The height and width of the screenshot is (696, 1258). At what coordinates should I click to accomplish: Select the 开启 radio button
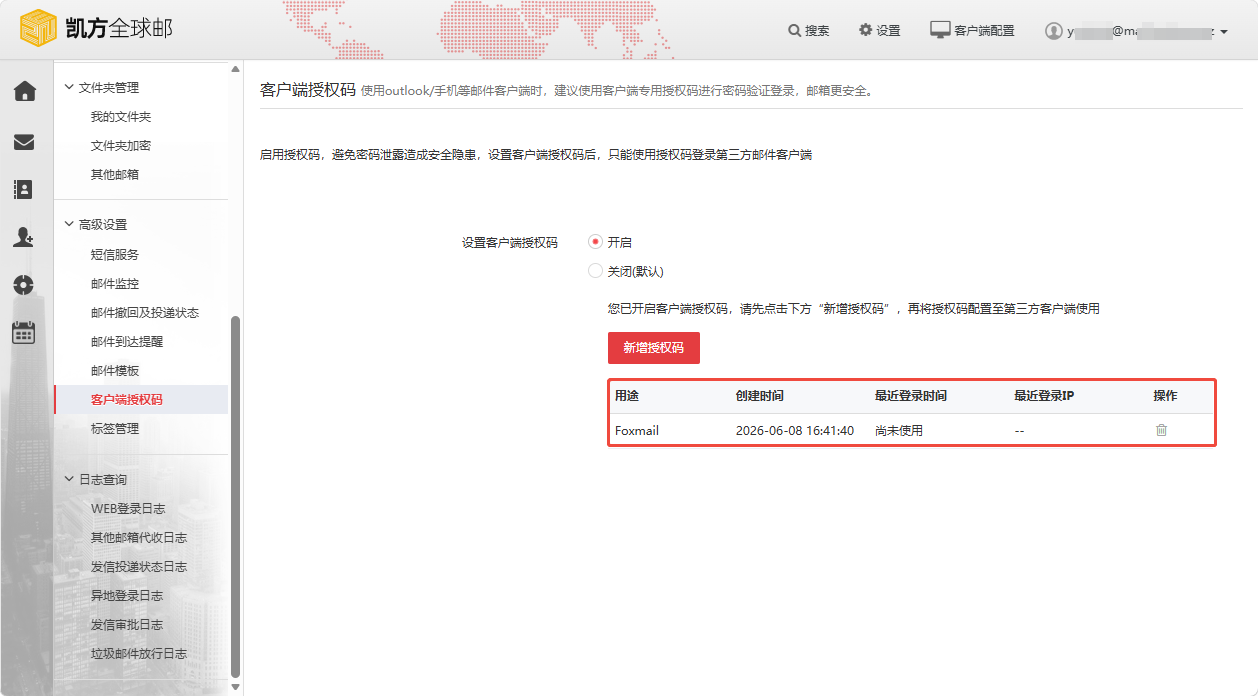pyautogui.click(x=595, y=242)
